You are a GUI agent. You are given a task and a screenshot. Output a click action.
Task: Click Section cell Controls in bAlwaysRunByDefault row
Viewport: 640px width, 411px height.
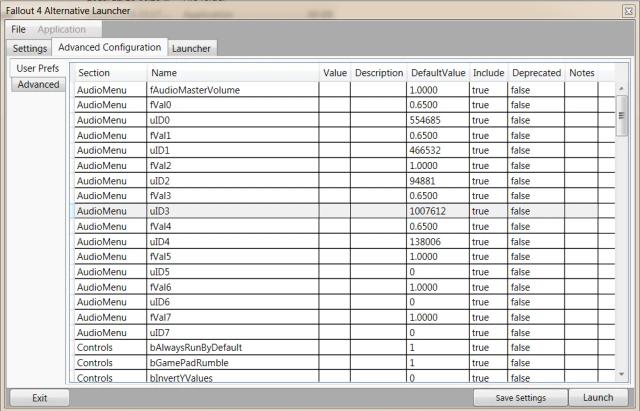coord(110,348)
